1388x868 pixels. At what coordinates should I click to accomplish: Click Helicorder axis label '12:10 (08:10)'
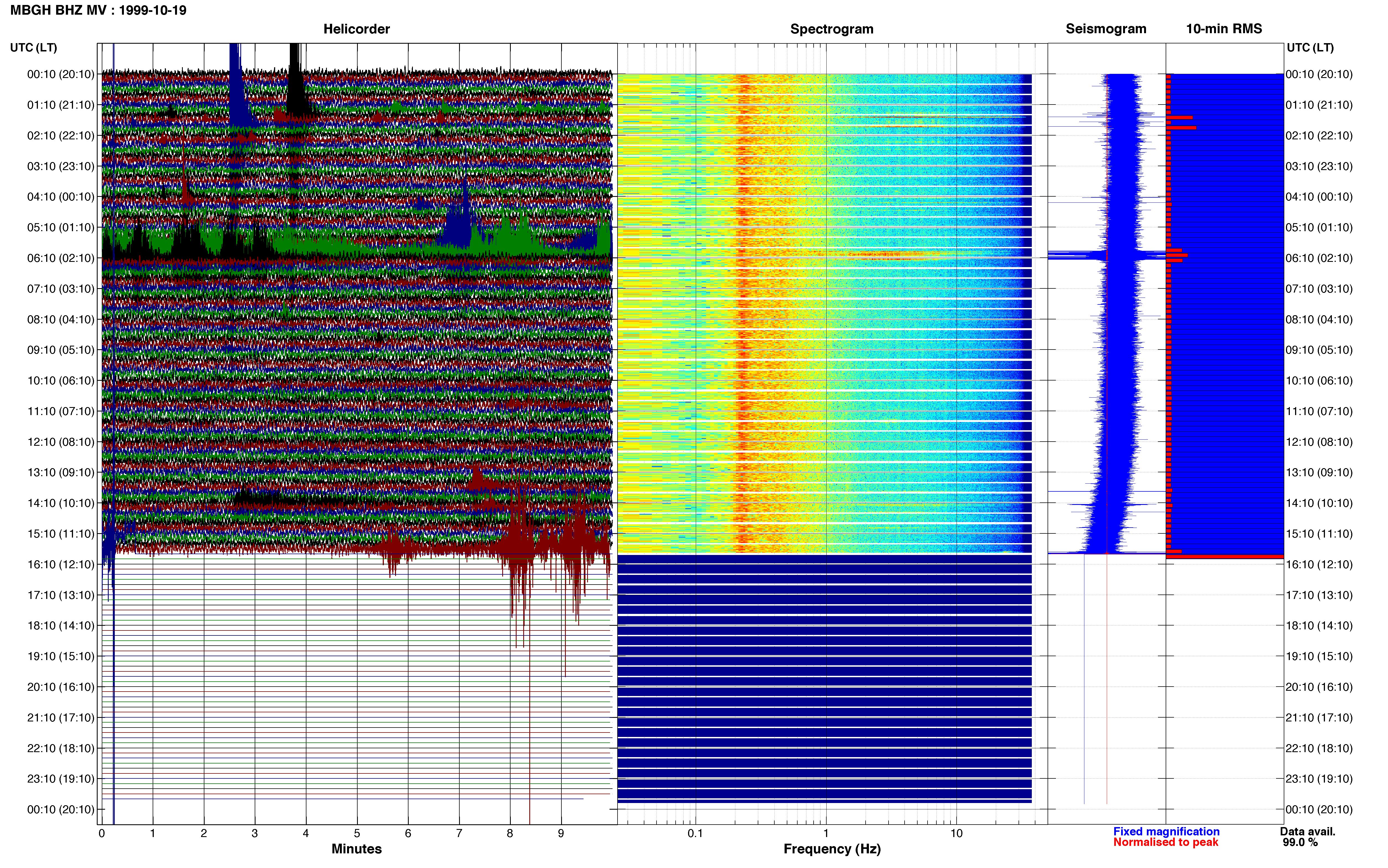click(x=61, y=442)
